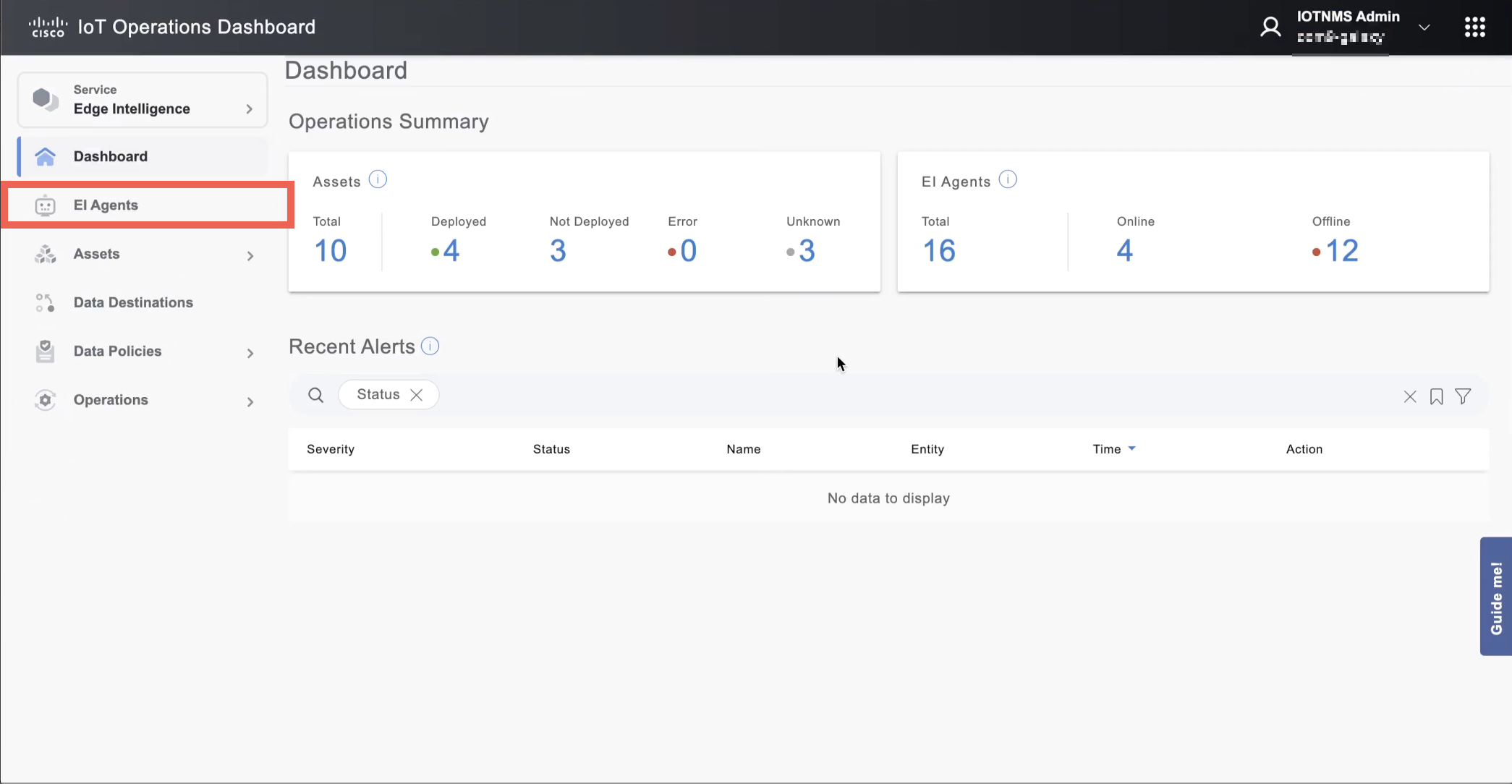This screenshot has height=784, width=1512.
Task: Click the EI Agents robot icon
Action: click(x=45, y=205)
